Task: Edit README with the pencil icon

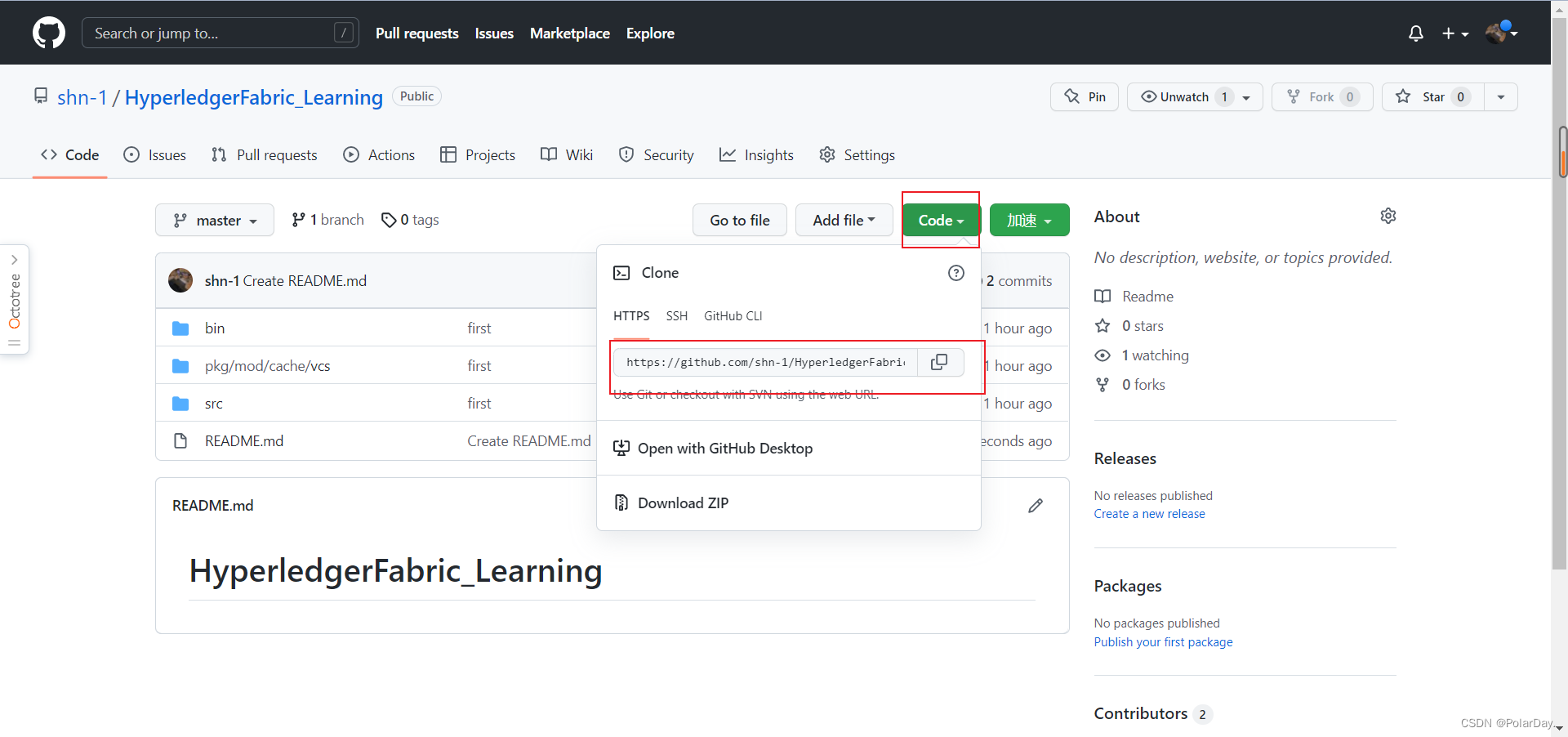Action: tap(1036, 506)
